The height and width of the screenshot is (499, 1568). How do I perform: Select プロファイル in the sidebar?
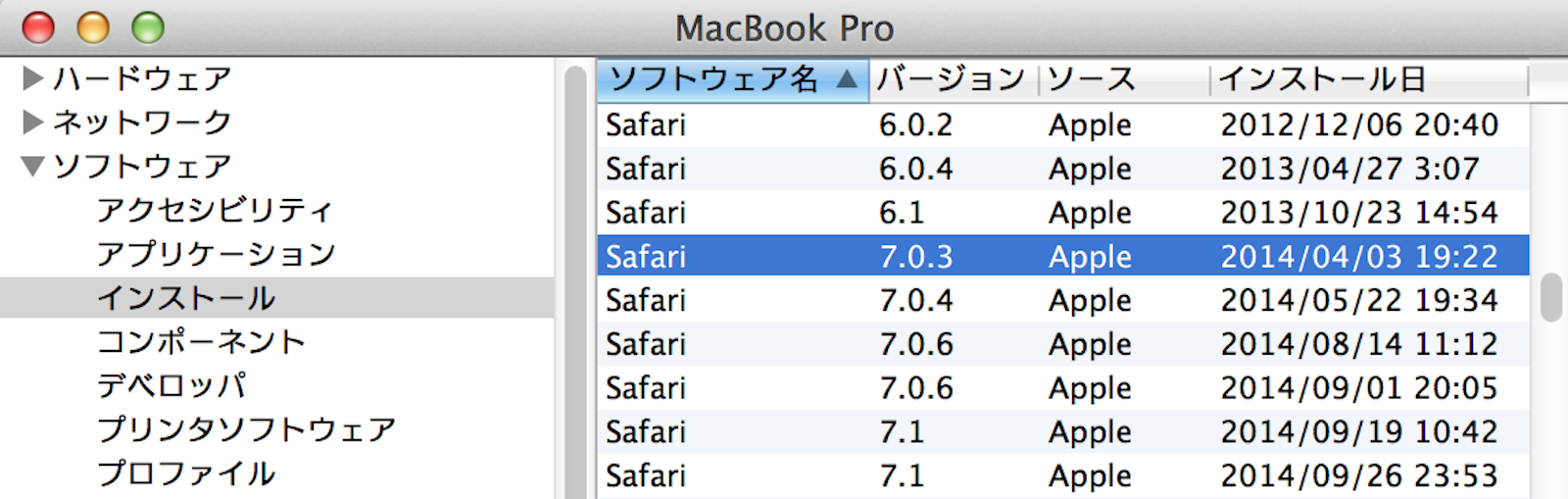pos(186,474)
